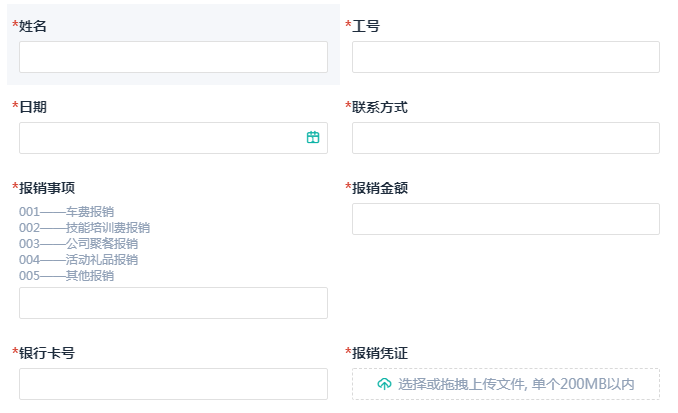This screenshot has height=413, width=678.
Task: Click the 报销凭证 field label
Action: pos(380,353)
